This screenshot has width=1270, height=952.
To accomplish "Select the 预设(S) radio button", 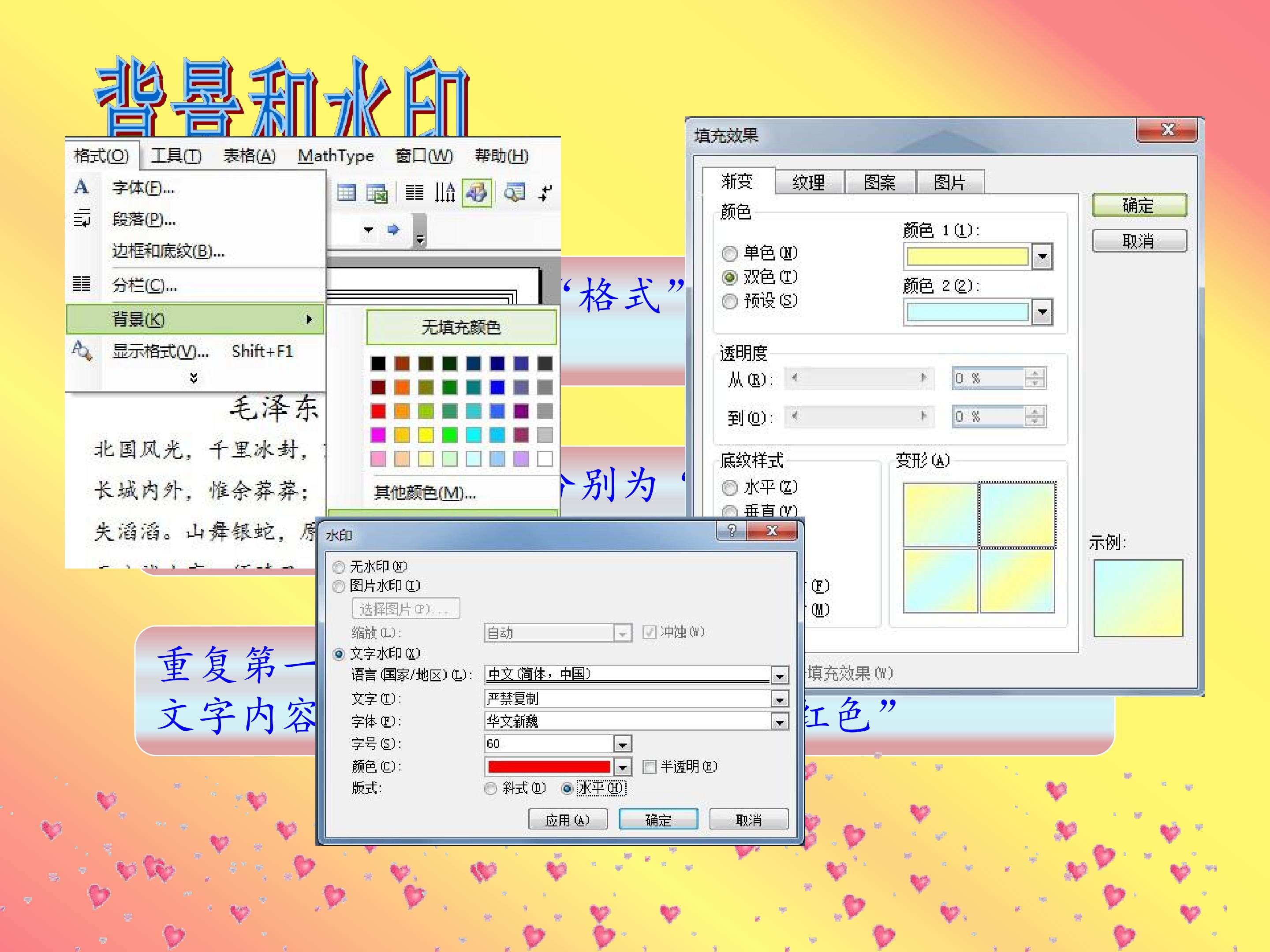I will click(729, 301).
